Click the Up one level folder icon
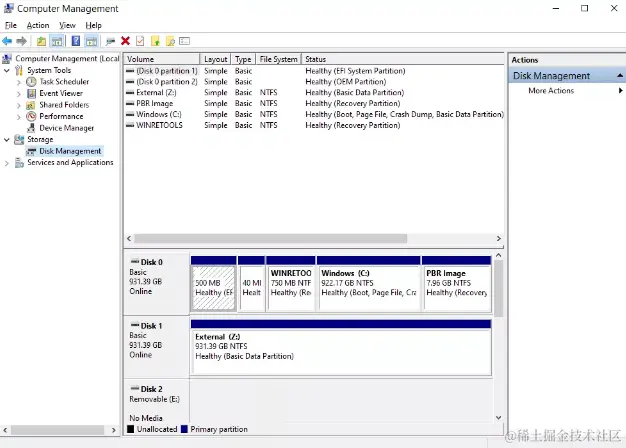 pyautogui.click(x=41, y=41)
